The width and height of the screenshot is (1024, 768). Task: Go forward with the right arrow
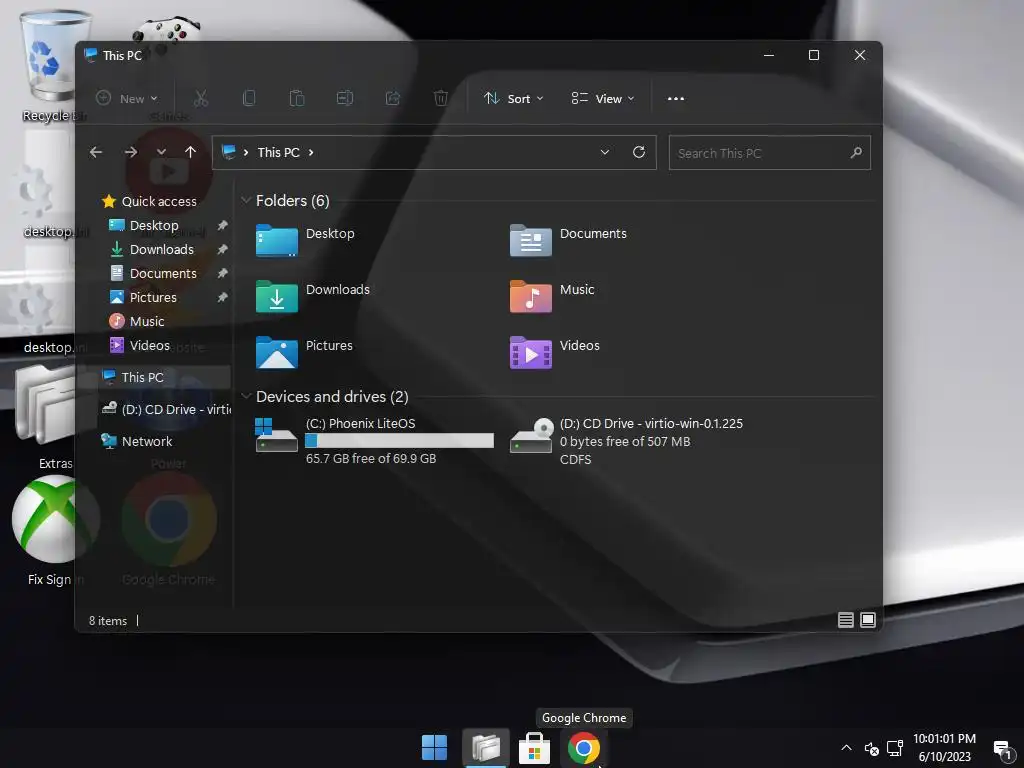[x=131, y=152]
